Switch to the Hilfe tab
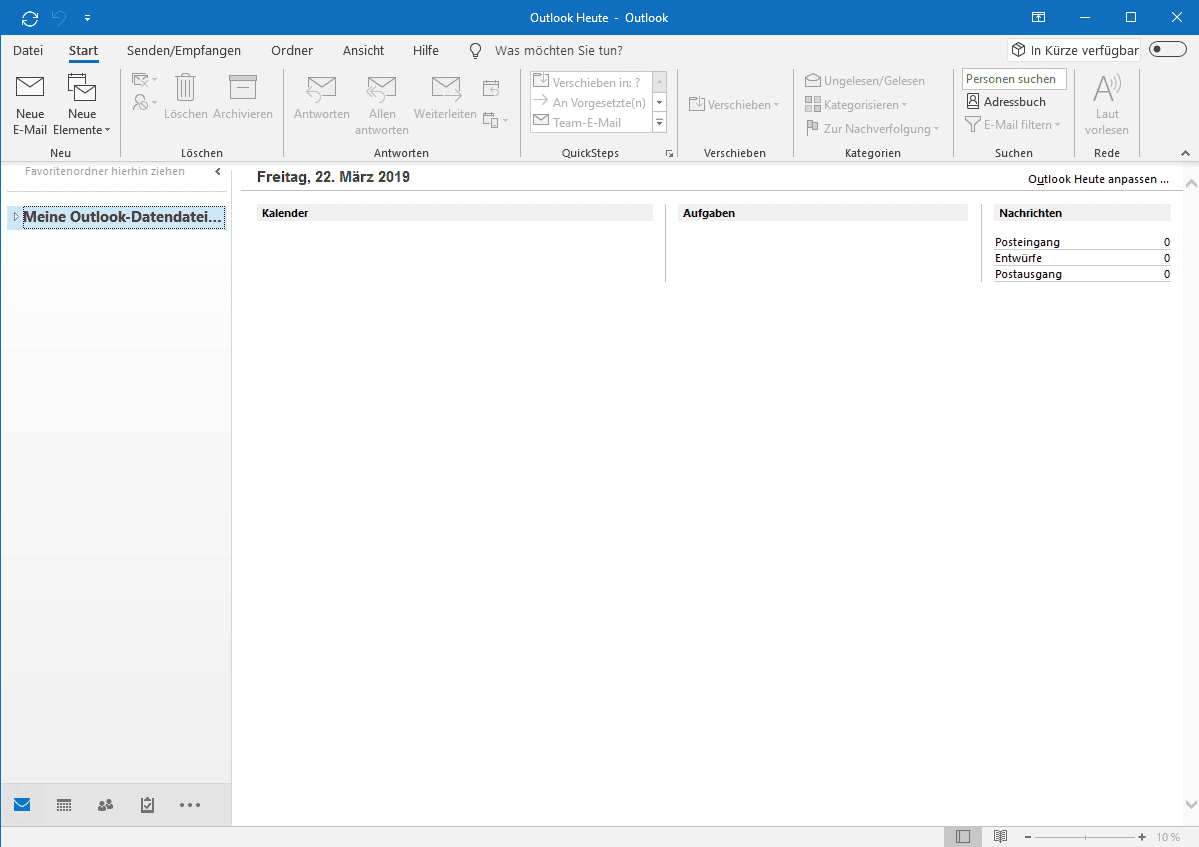Viewport: 1199px width, 847px height. tap(426, 50)
